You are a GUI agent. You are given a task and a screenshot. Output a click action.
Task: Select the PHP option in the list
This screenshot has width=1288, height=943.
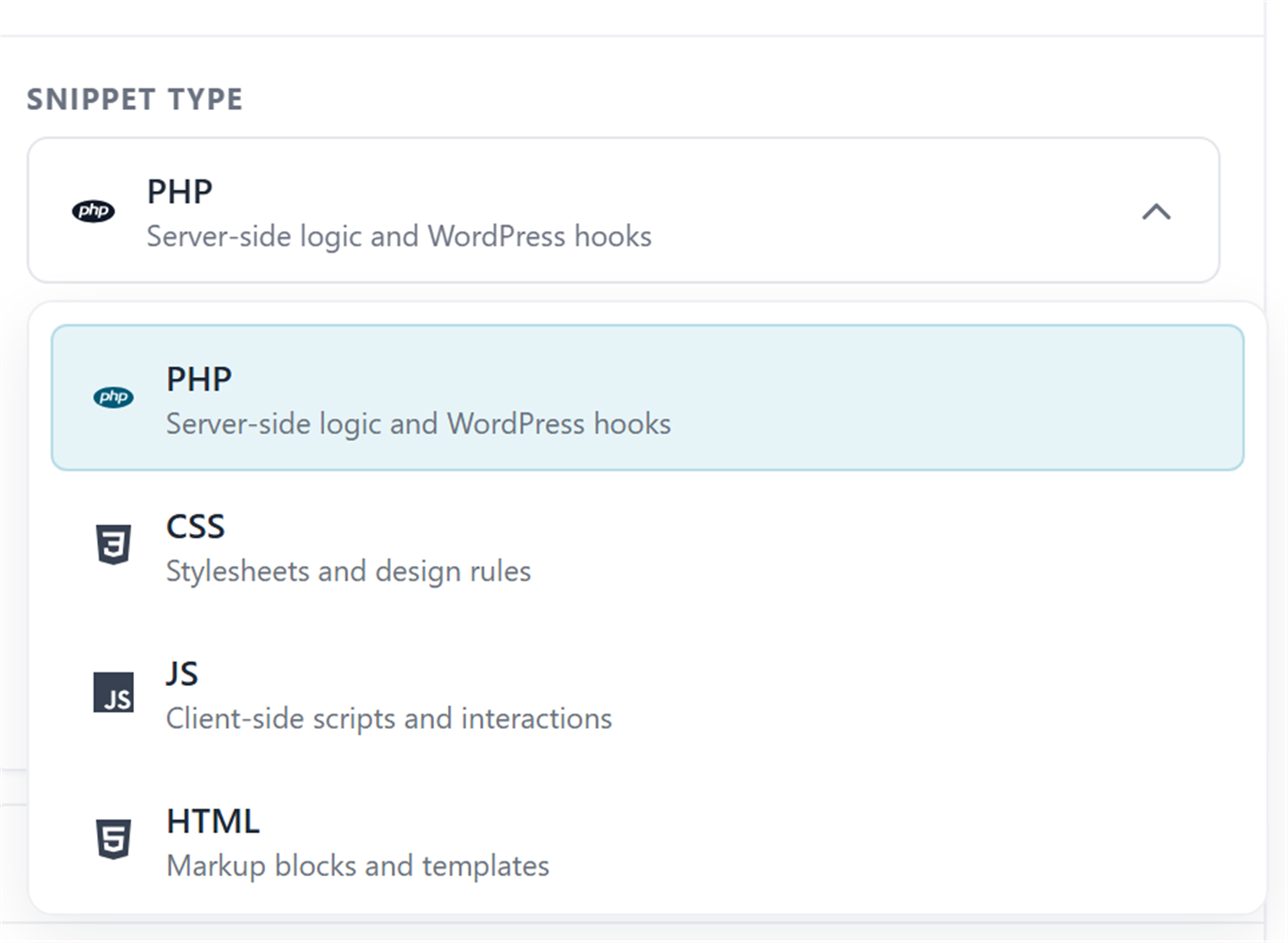tap(647, 397)
